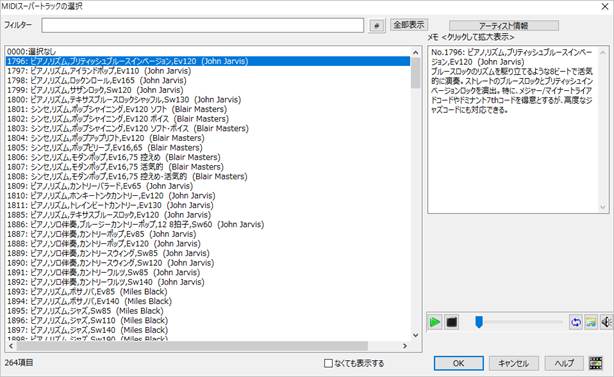Click the list scroll-down arrow

pyautogui.click(x=415, y=336)
